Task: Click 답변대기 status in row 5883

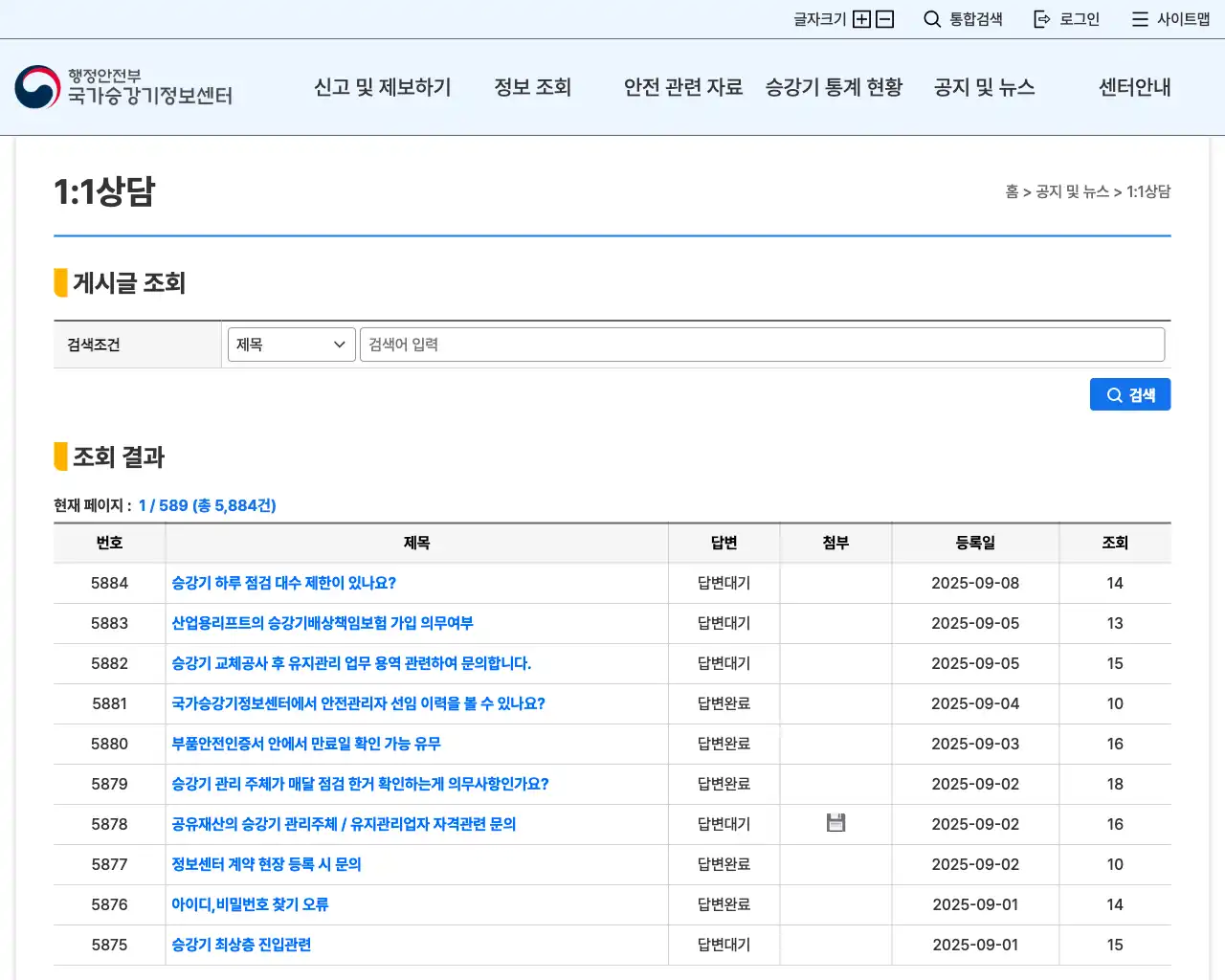Action: pyautogui.click(x=724, y=623)
